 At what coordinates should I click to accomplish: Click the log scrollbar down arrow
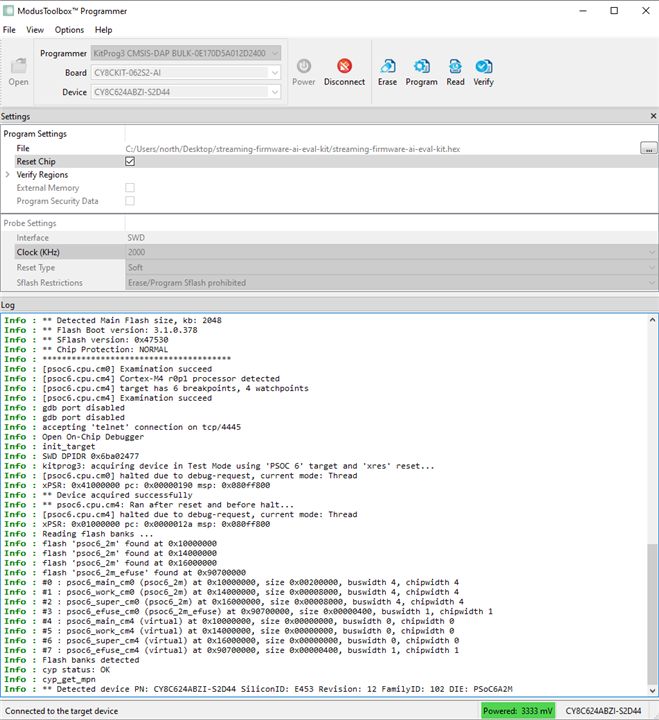(x=652, y=691)
